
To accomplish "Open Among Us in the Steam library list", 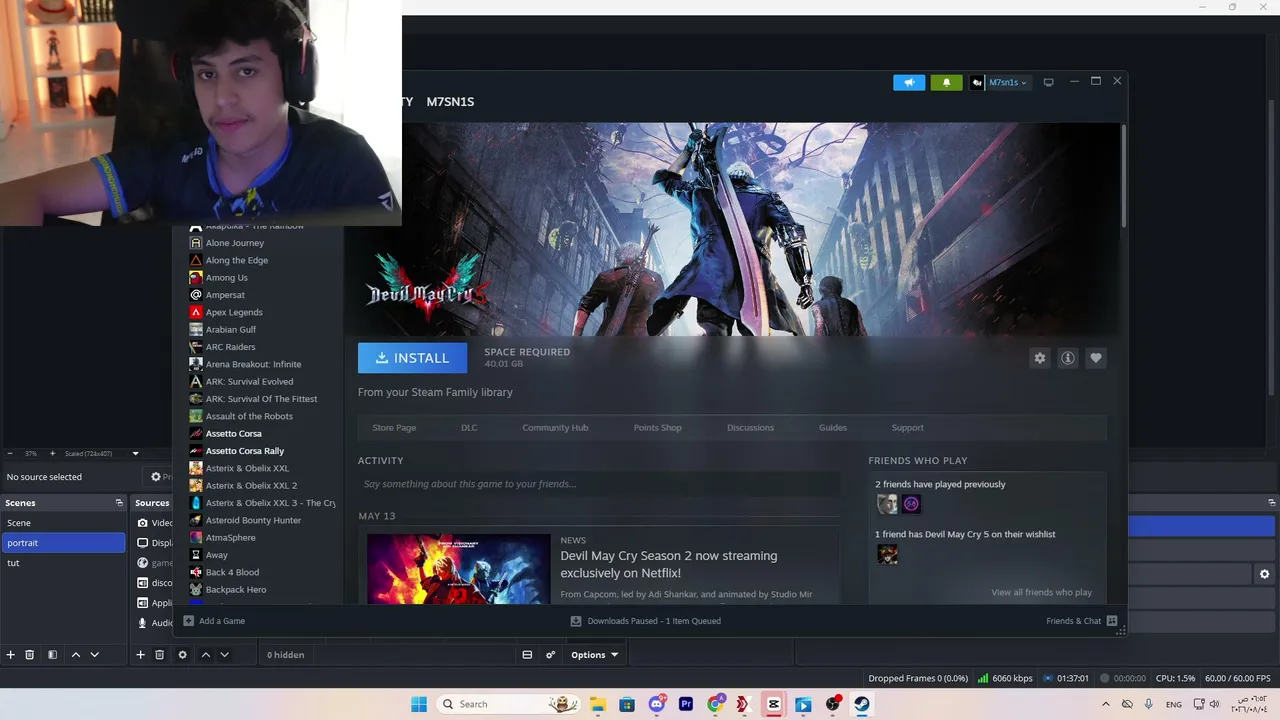I will click(x=226, y=278).
